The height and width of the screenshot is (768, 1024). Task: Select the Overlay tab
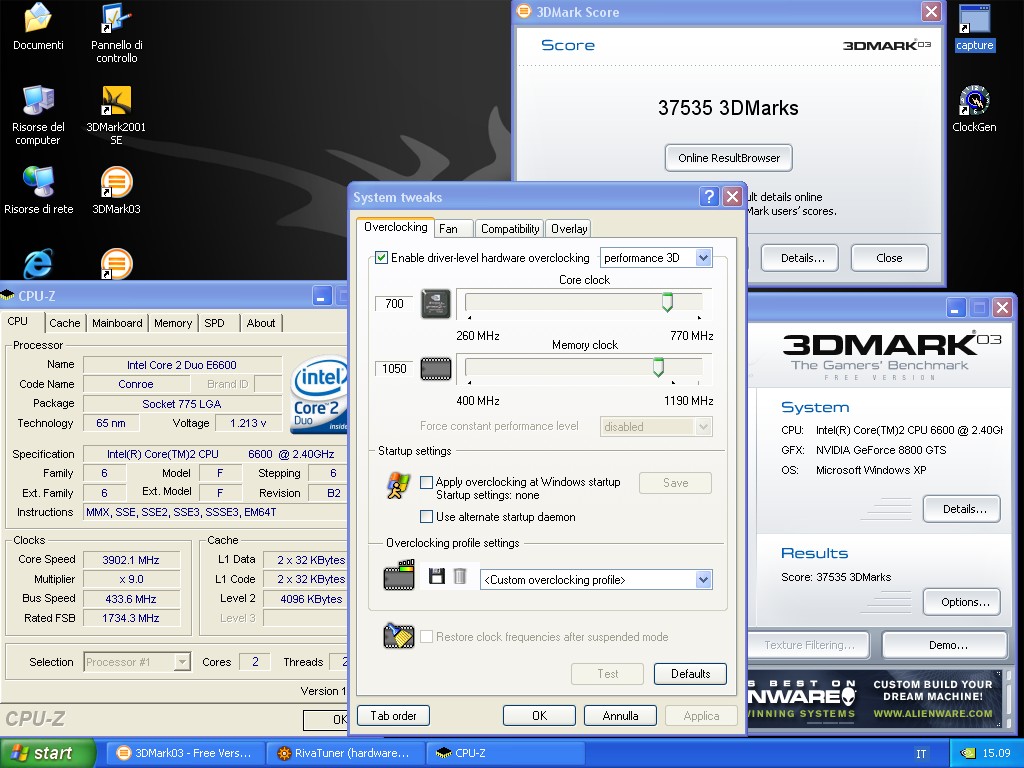coord(569,229)
